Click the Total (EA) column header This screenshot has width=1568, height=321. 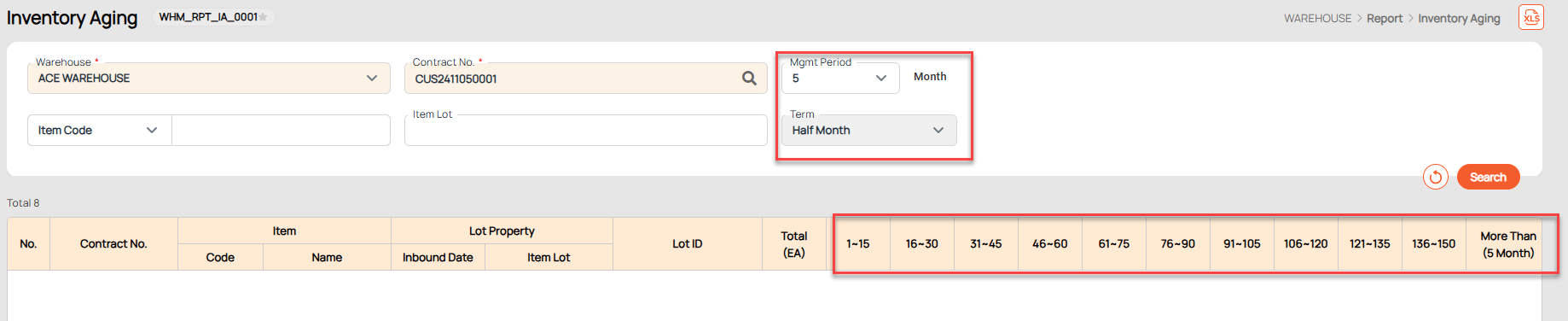tap(793, 244)
